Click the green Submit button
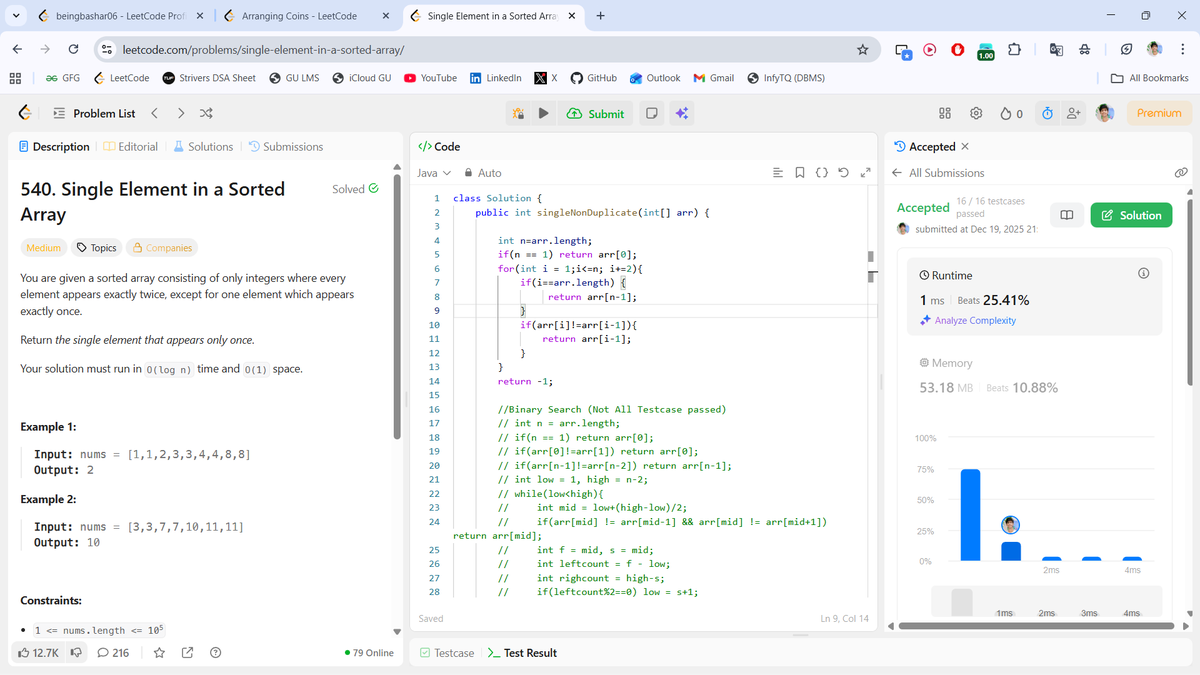 pos(596,112)
